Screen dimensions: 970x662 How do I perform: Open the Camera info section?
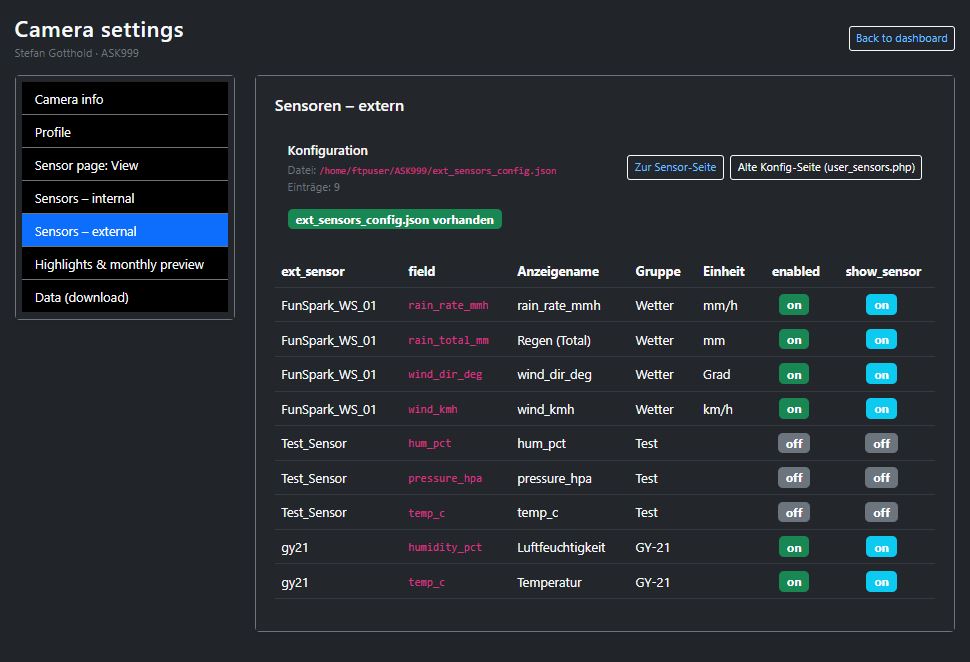[124, 98]
